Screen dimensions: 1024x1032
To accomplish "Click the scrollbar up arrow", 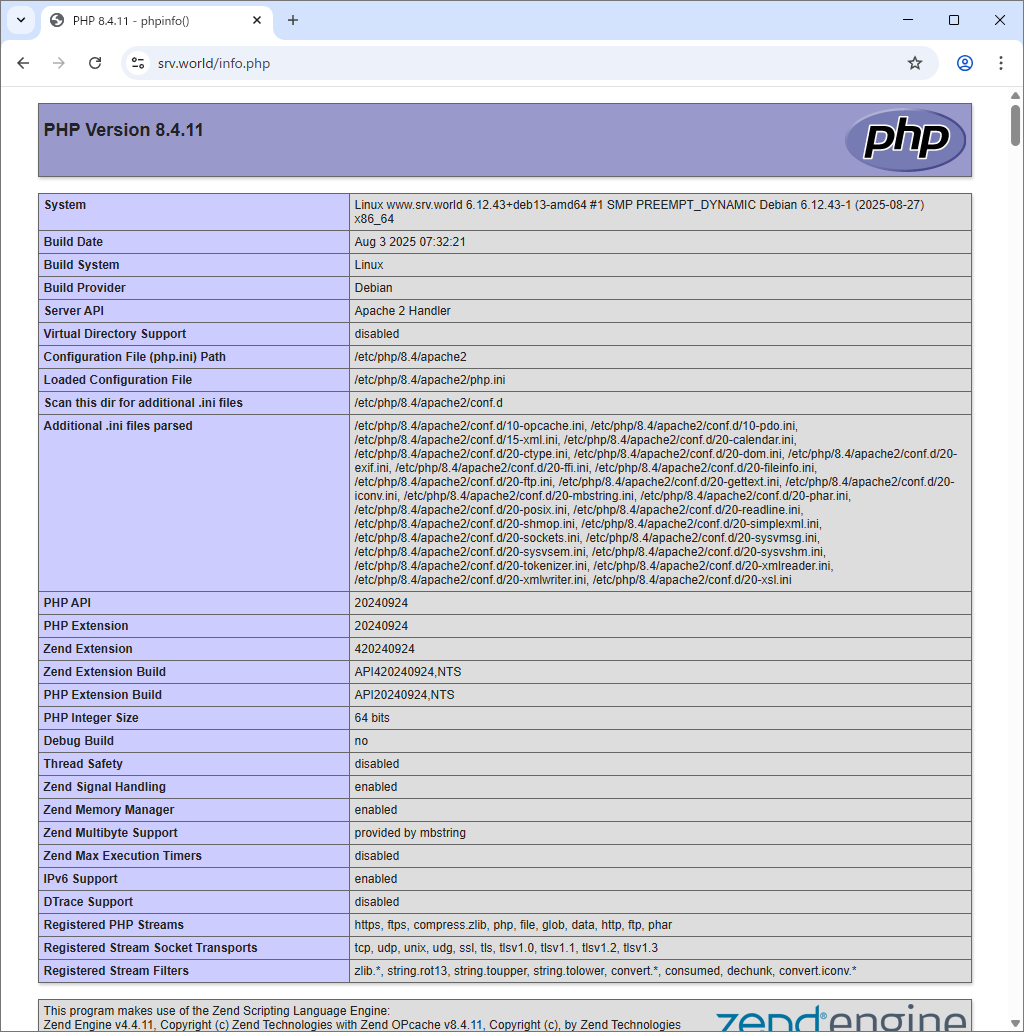I will (1015, 96).
